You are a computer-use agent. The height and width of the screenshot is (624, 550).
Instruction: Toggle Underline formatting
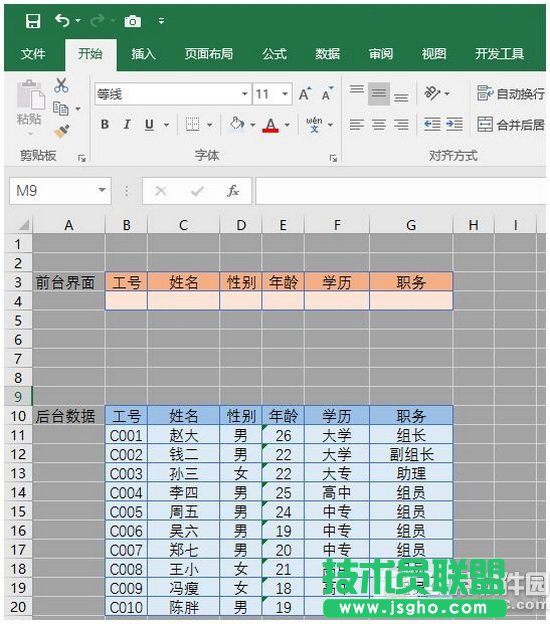[149, 125]
